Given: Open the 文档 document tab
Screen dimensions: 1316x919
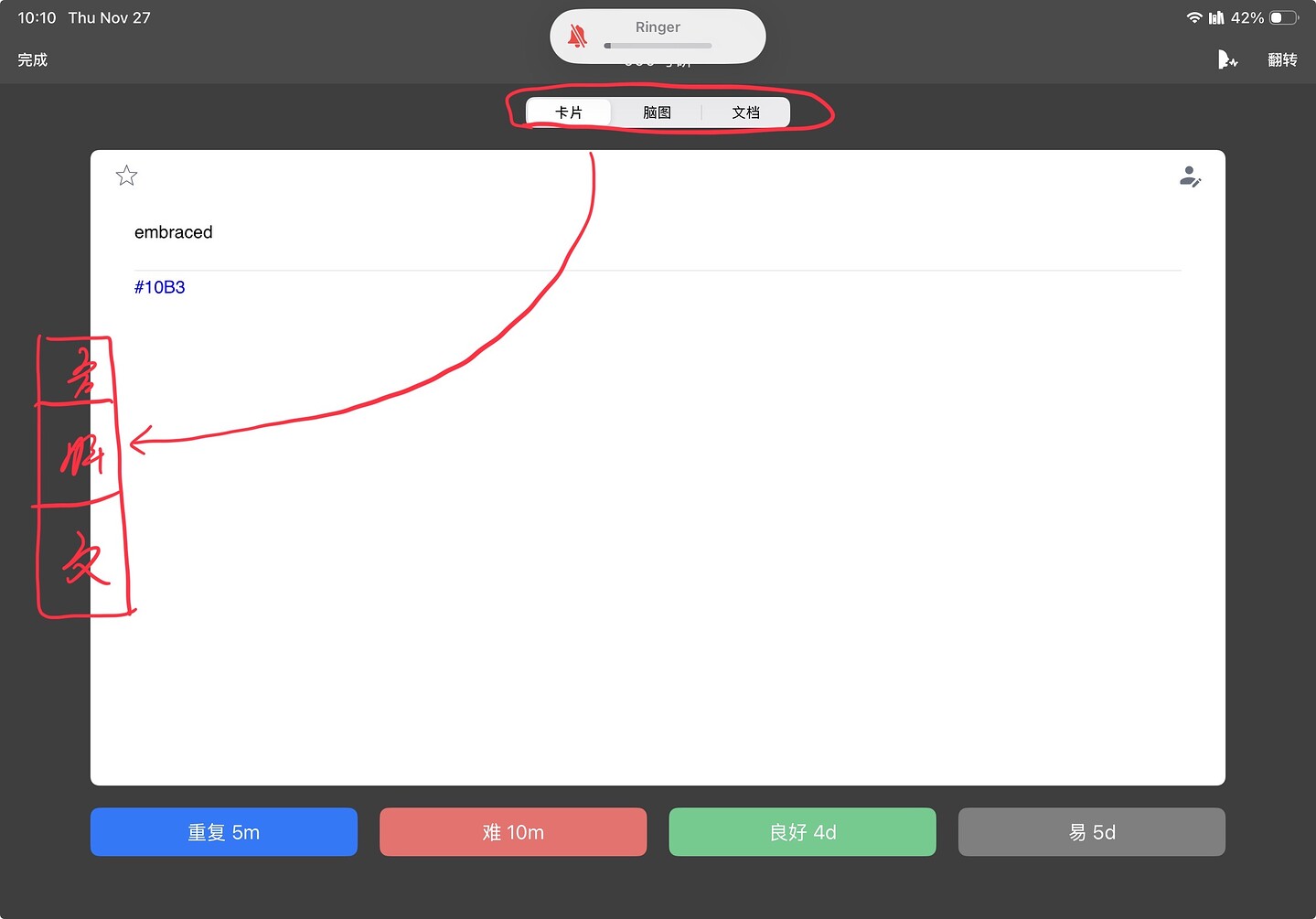Looking at the screenshot, I should coord(745,112).
